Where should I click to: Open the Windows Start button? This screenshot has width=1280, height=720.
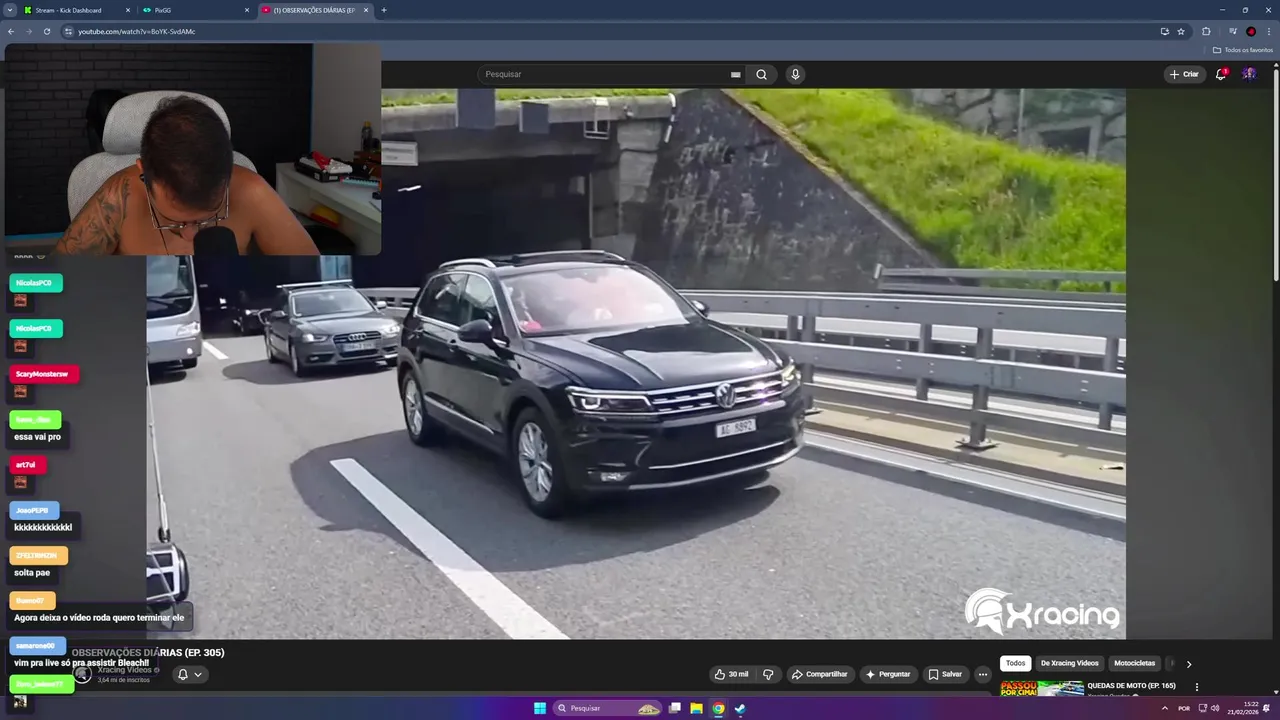(540, 708)
